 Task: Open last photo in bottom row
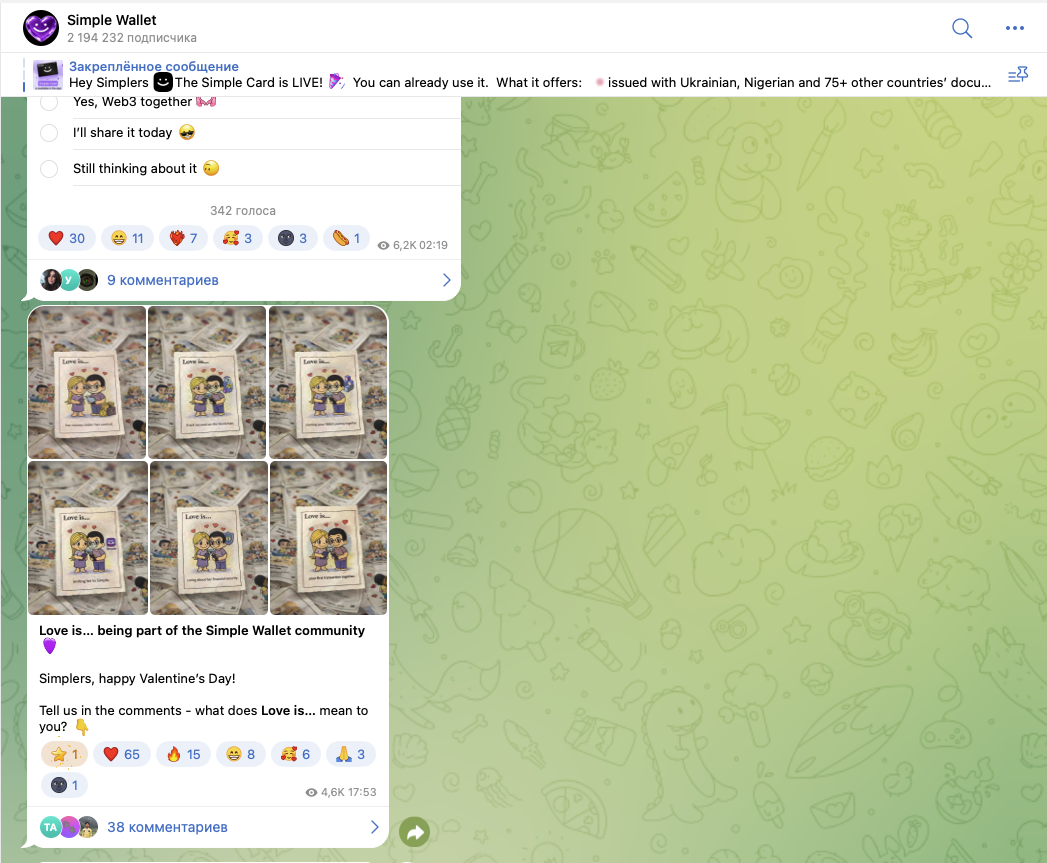[329, 538]
